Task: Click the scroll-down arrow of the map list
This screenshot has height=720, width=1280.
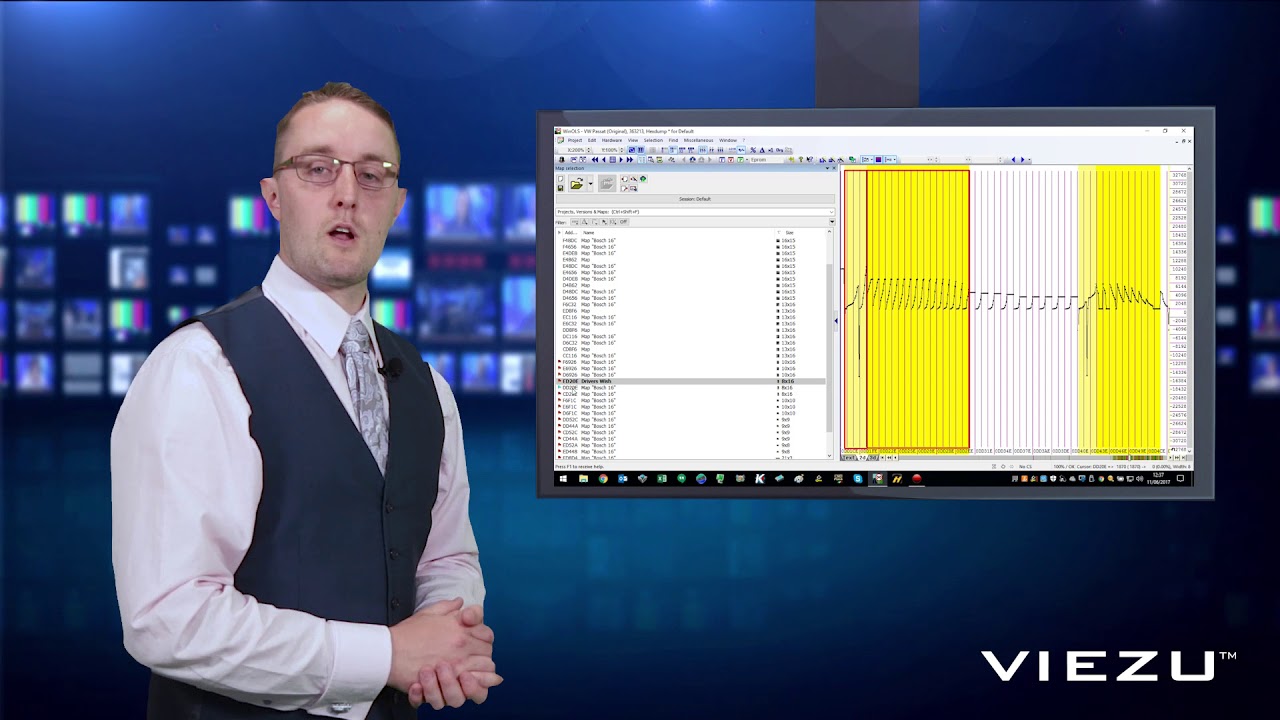Action: [829, 456]
